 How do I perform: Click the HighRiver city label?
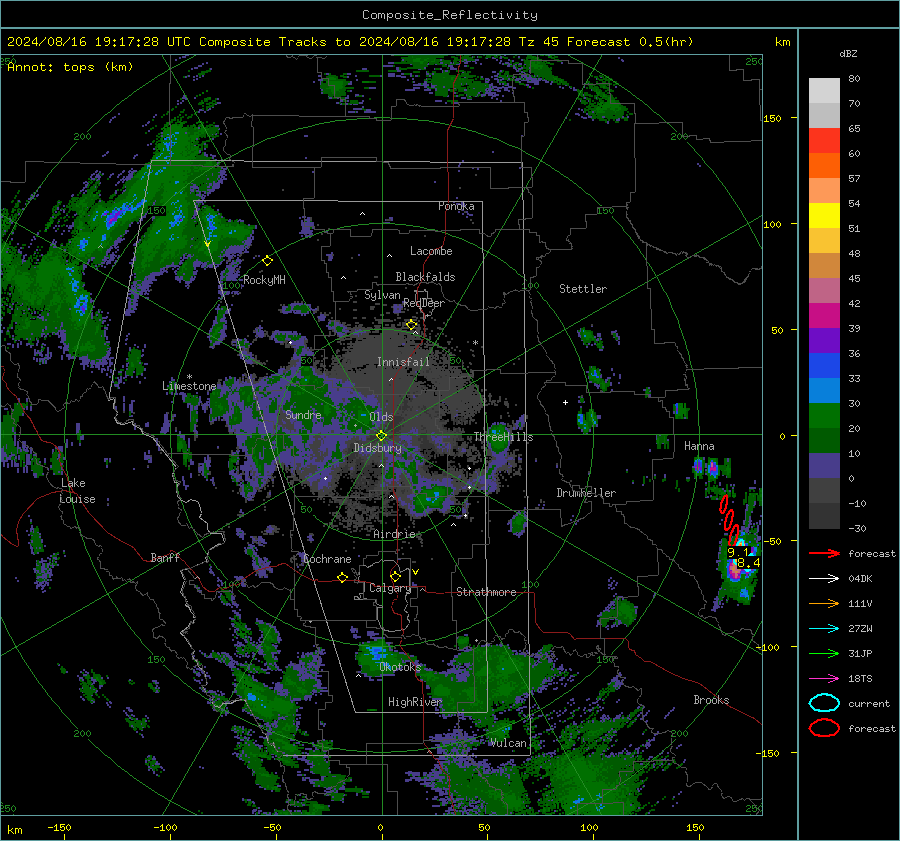(414, 702)
